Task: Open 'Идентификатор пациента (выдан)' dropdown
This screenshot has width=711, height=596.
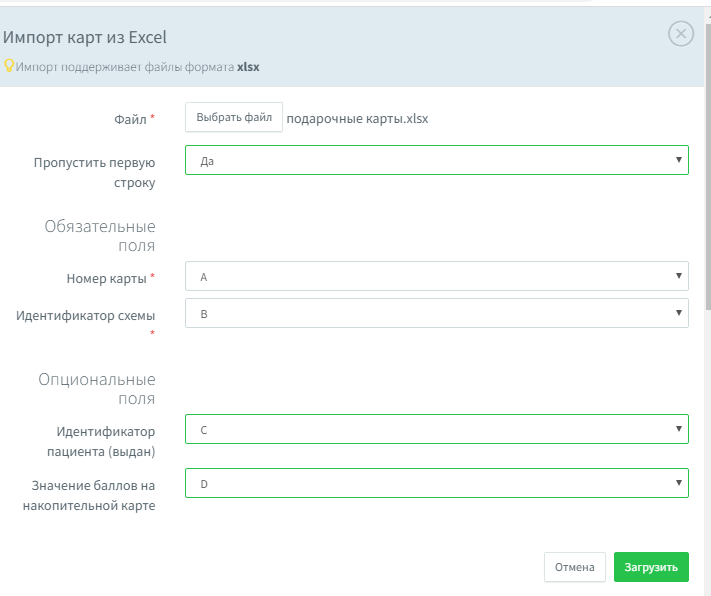Action: pos(437,429)
